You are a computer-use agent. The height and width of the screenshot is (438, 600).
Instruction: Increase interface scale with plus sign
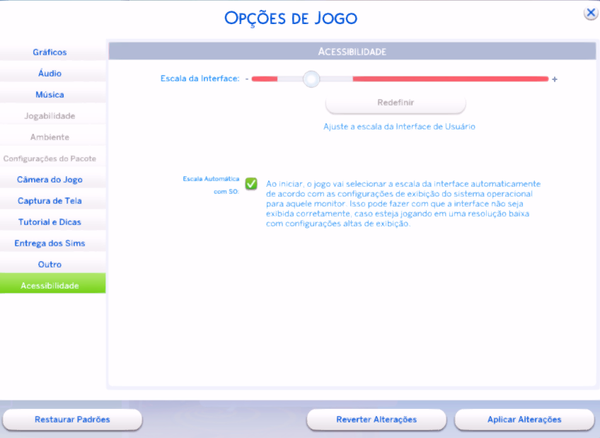pos(554,78)
